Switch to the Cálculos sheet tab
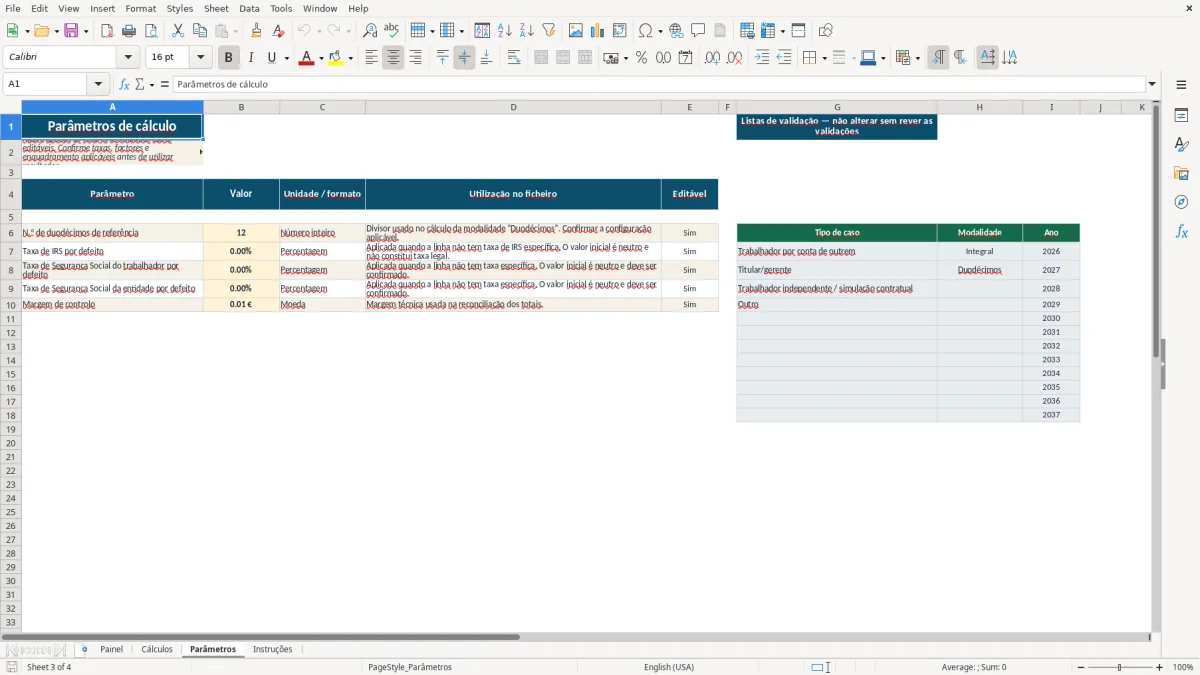The image size is (1200, 675). [157, 649]
